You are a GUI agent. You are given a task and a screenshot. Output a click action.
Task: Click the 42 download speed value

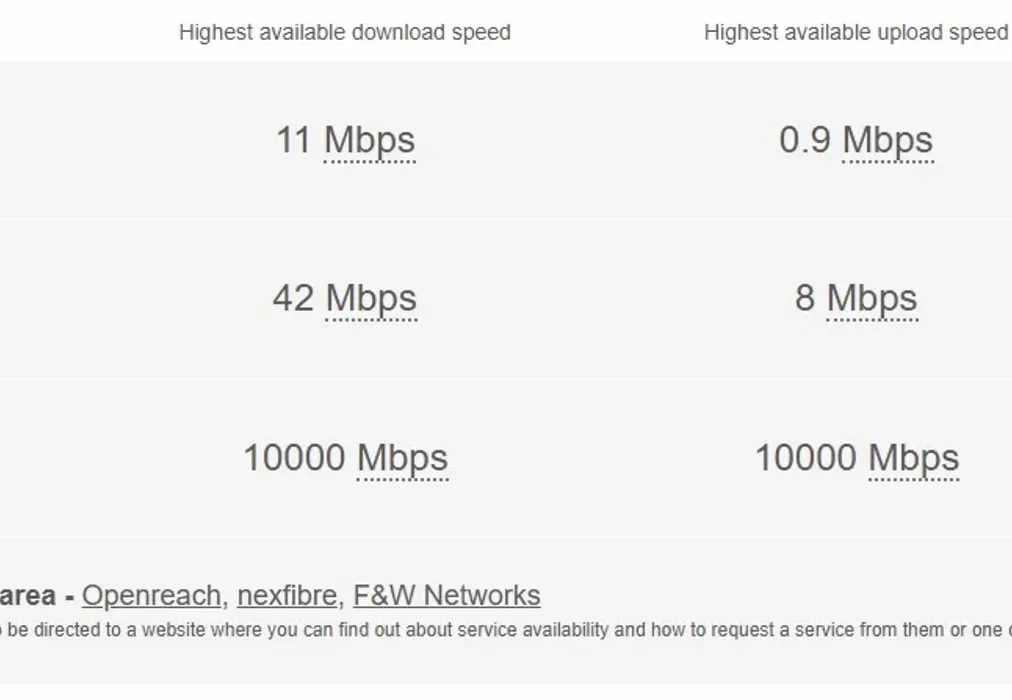pyautogui.click(x=293, y=299)
